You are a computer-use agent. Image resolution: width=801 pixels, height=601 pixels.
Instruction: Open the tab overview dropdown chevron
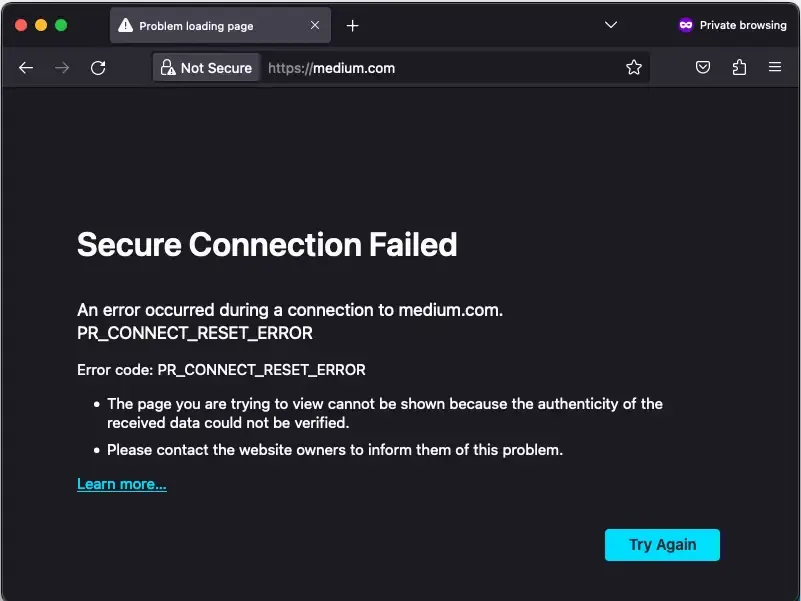tap(610, 25)
